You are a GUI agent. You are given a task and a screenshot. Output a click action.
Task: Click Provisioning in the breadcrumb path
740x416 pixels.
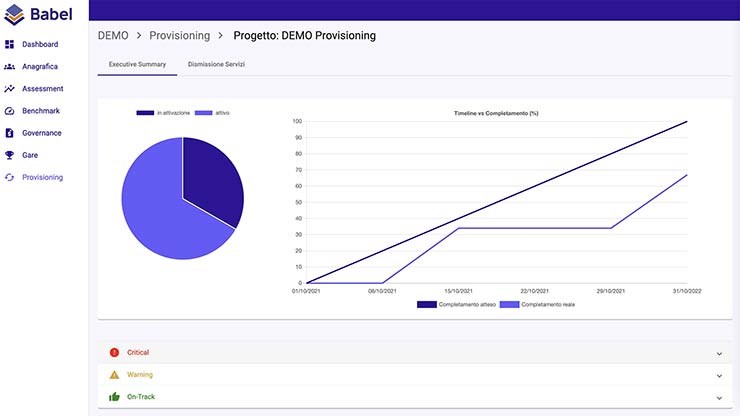point(180,36)
